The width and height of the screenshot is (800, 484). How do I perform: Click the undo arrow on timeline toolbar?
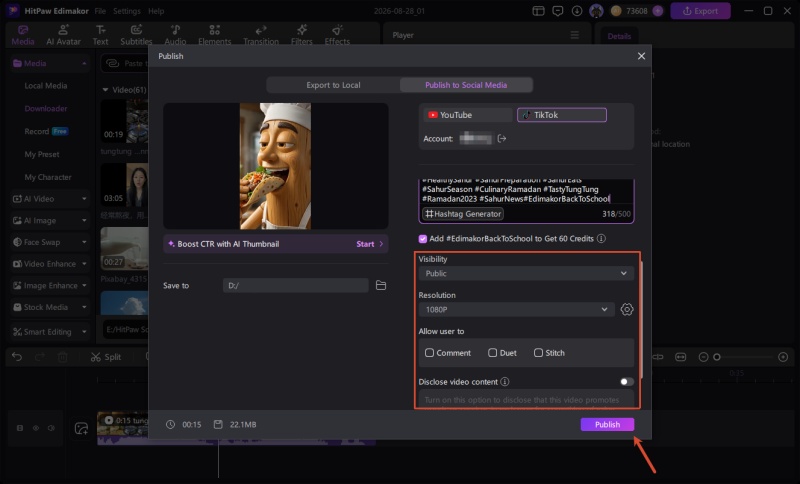click(17, 356)
